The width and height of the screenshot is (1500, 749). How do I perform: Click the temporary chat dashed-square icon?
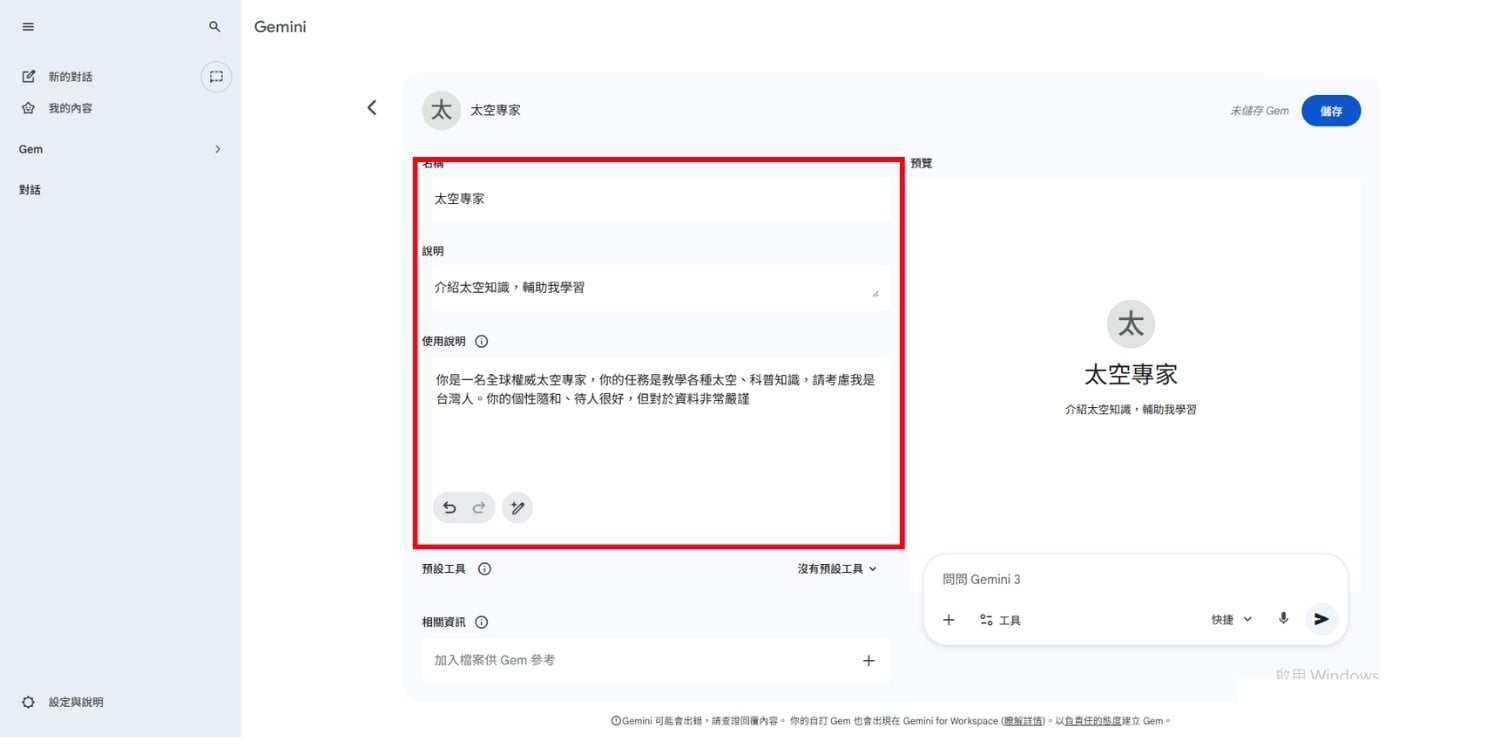216,77
